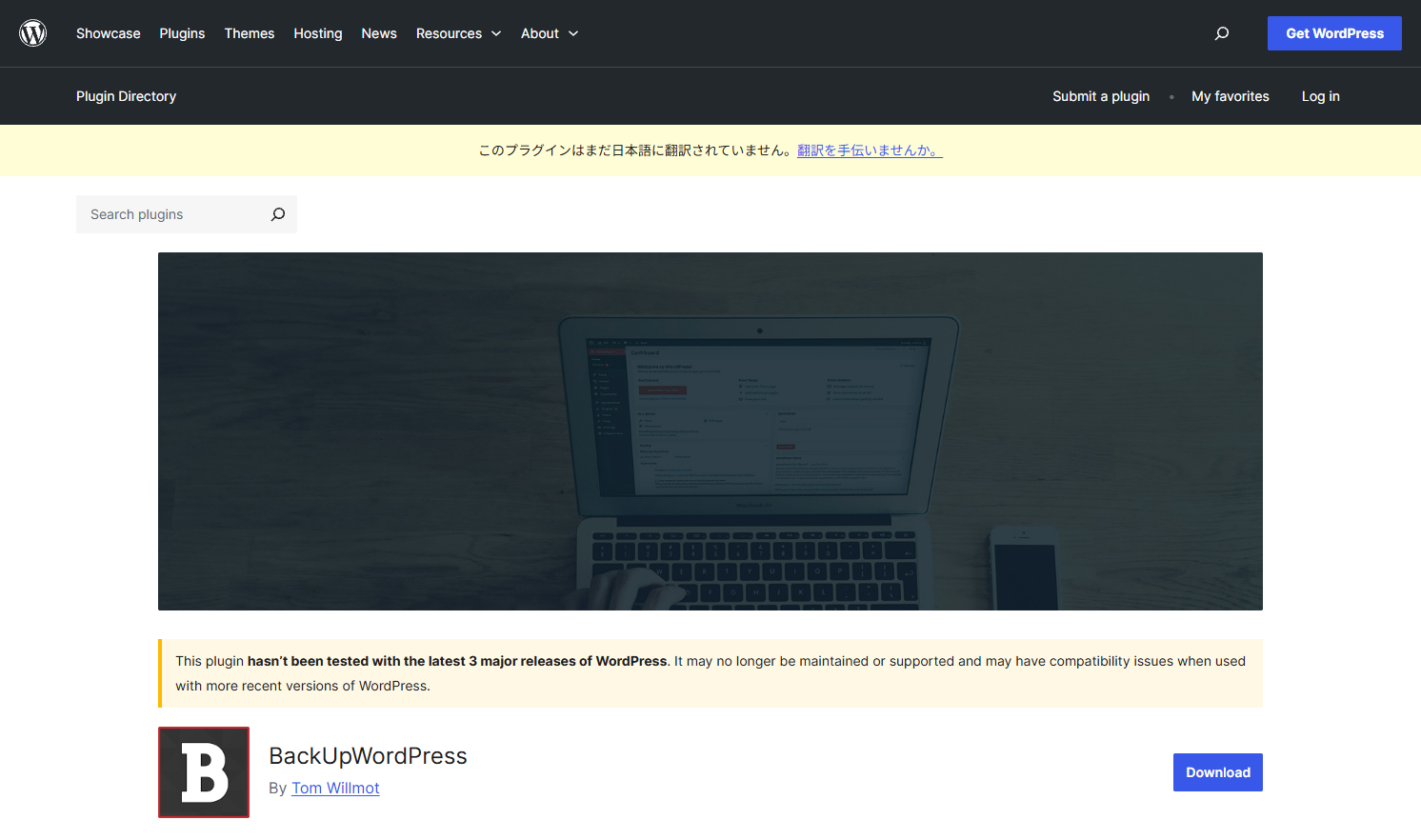This screenshot has height=840, width=1421.
Task: Download the BackUpWordPress plugin
Action: tap(1218, 772)
